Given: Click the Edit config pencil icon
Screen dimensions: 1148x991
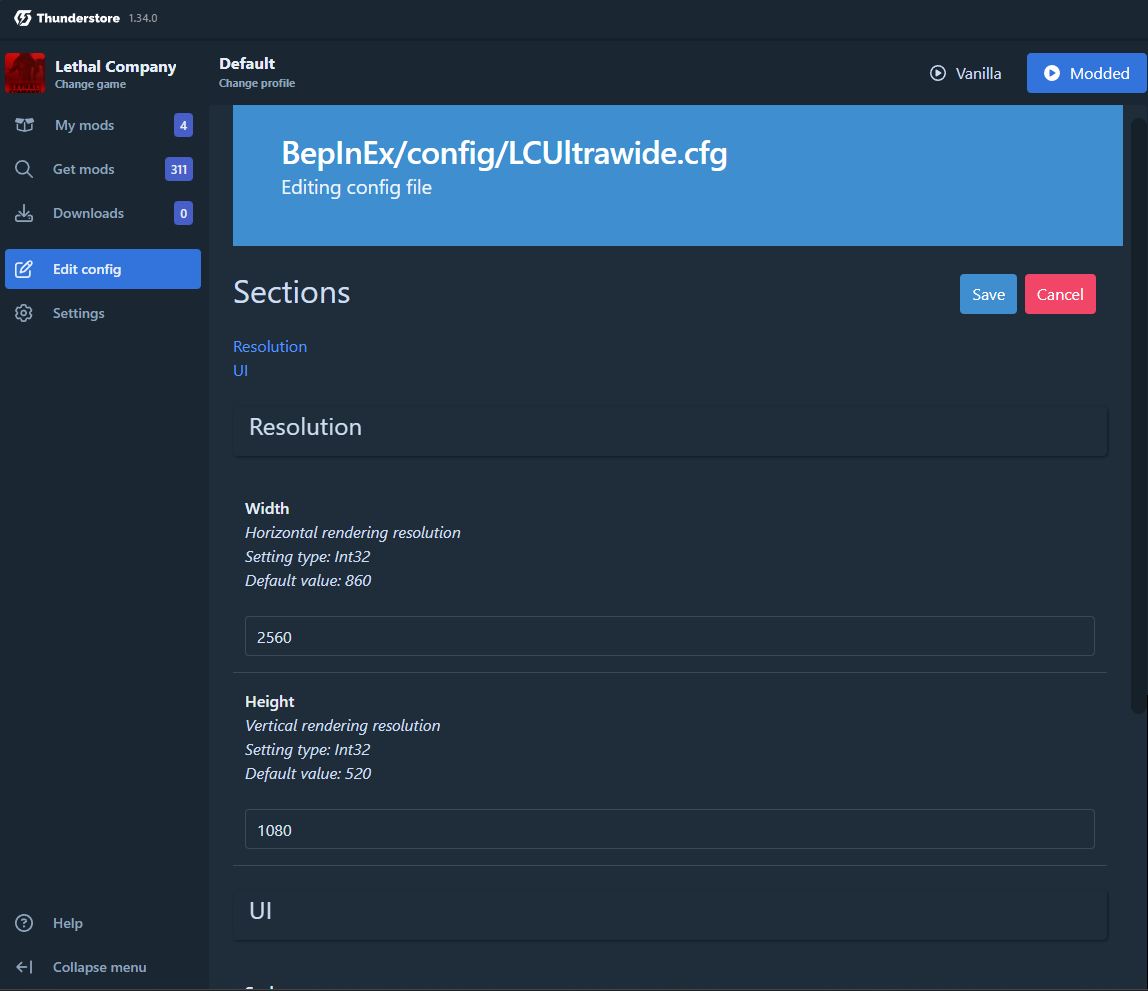Looking at the screenshot, I should tap(24, 269).
